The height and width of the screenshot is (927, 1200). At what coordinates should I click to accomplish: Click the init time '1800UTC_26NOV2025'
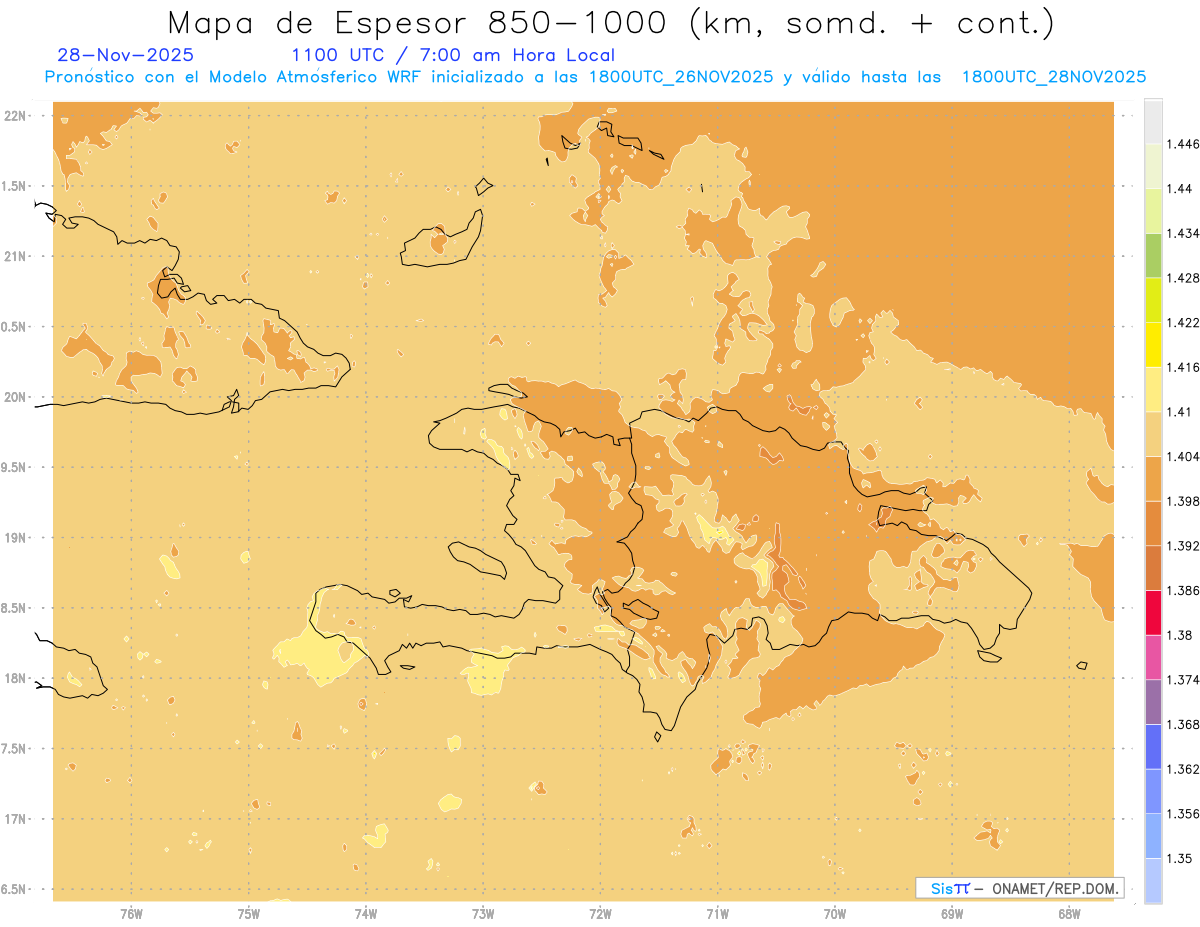point(681,77)
